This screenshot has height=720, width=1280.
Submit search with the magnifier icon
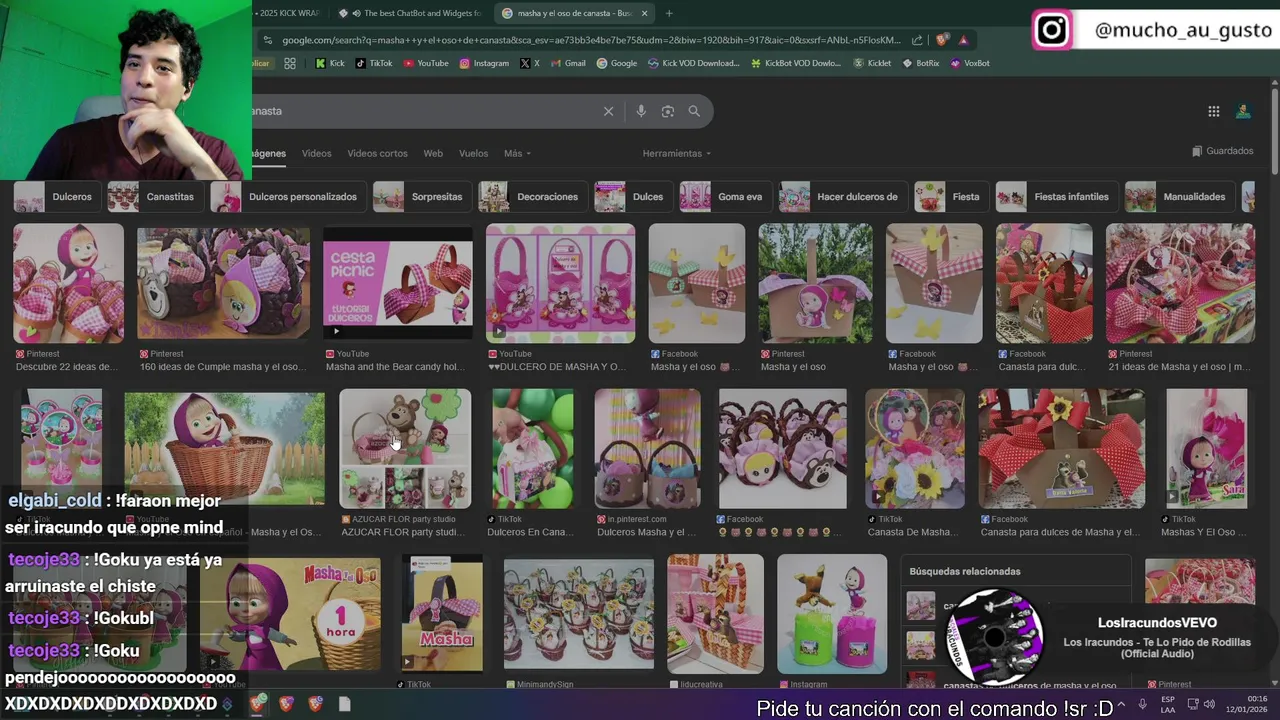pos(694,111)
